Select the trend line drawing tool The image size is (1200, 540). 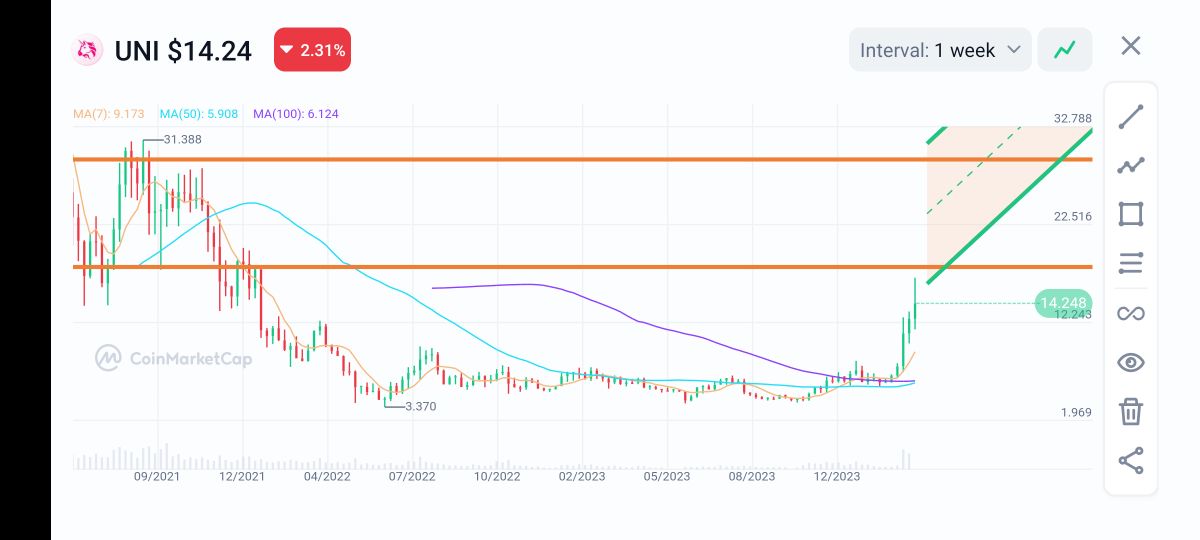tap(1130, 116)
